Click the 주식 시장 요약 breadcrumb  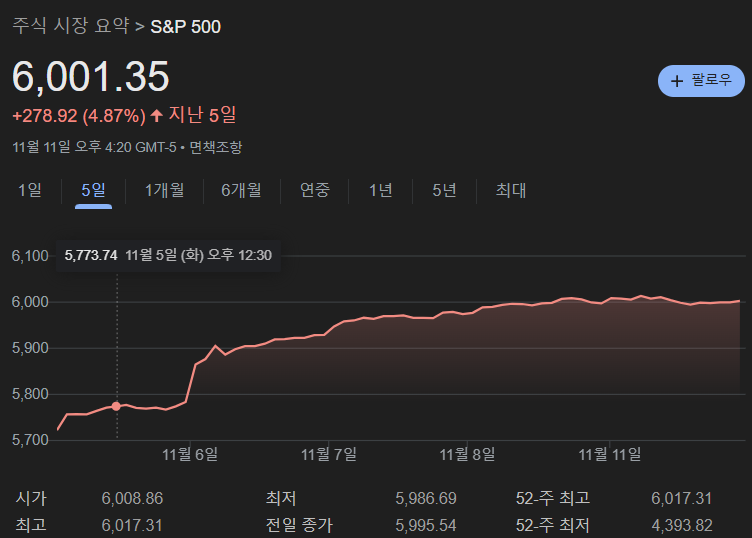[71, 26]
